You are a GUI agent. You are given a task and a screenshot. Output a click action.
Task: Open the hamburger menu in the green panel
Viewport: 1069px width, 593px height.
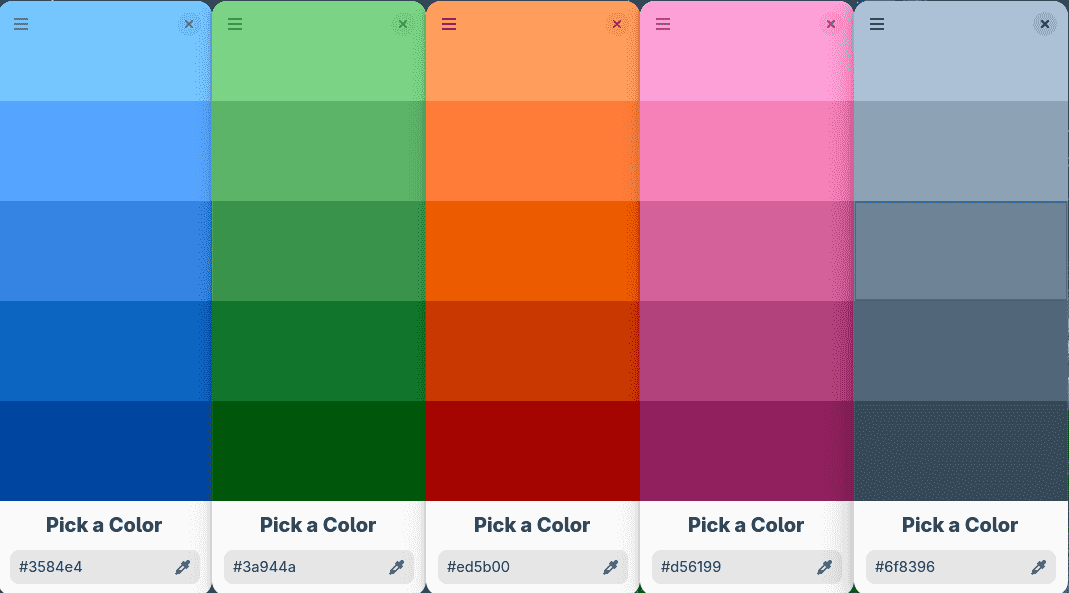point(235,24)
